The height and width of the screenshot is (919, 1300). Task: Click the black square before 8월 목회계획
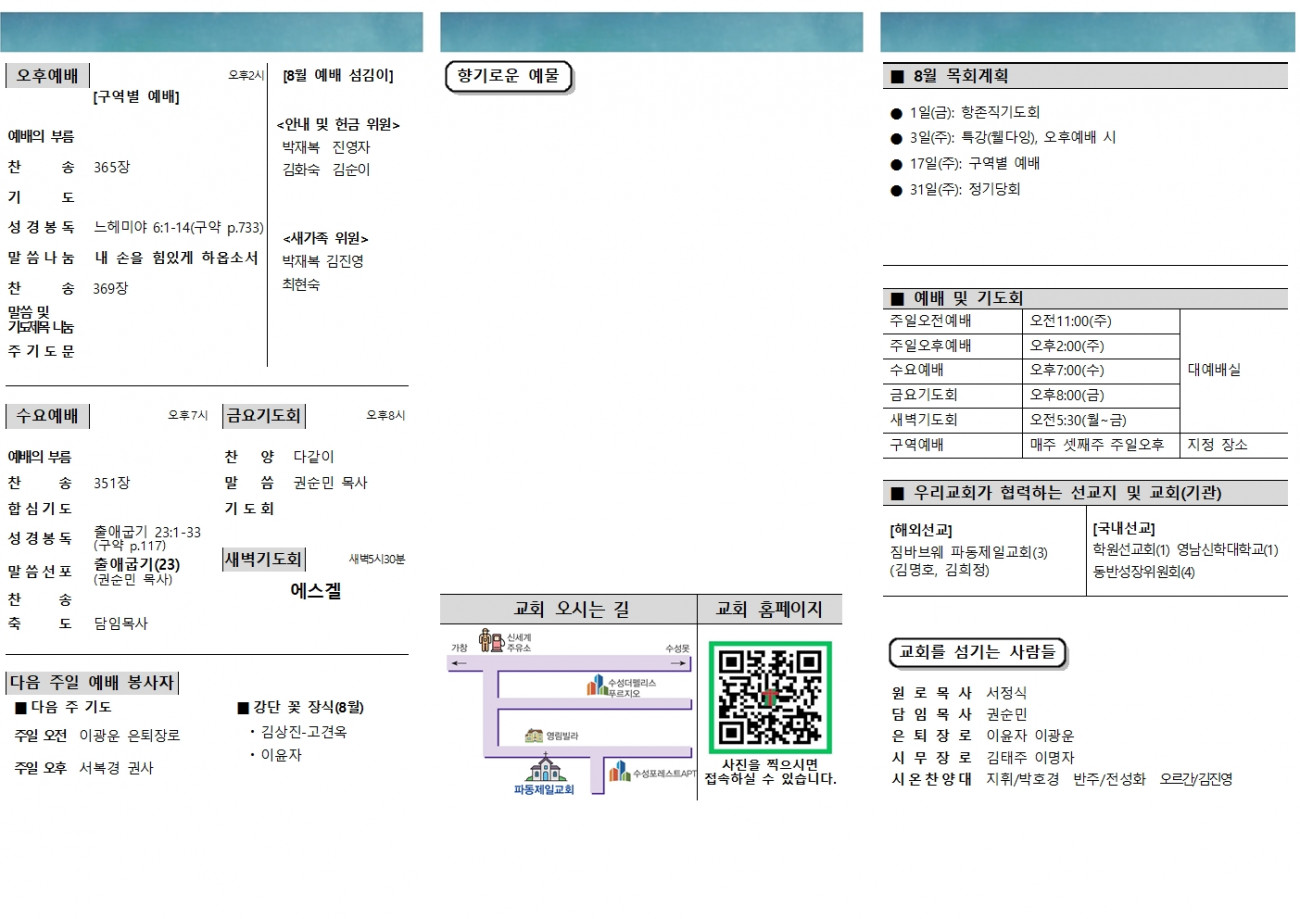897,76
